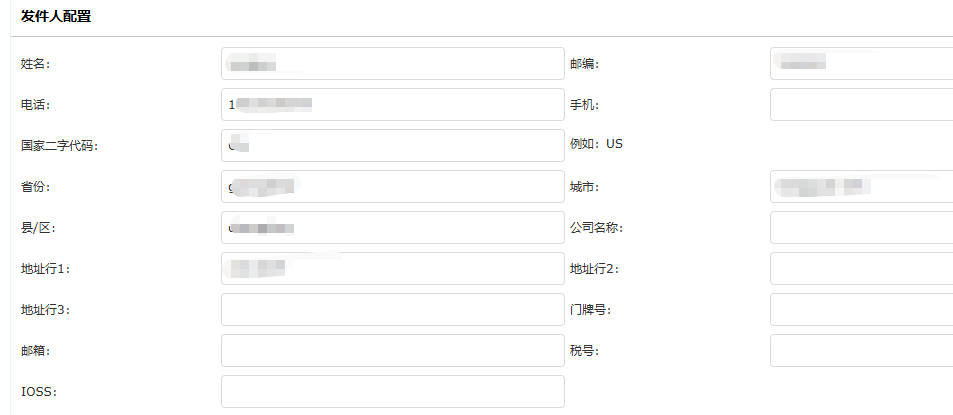Screen dimensions: 953x415
Task: Click the 国家二字代码 input box
Action: [x=392, y=146]
